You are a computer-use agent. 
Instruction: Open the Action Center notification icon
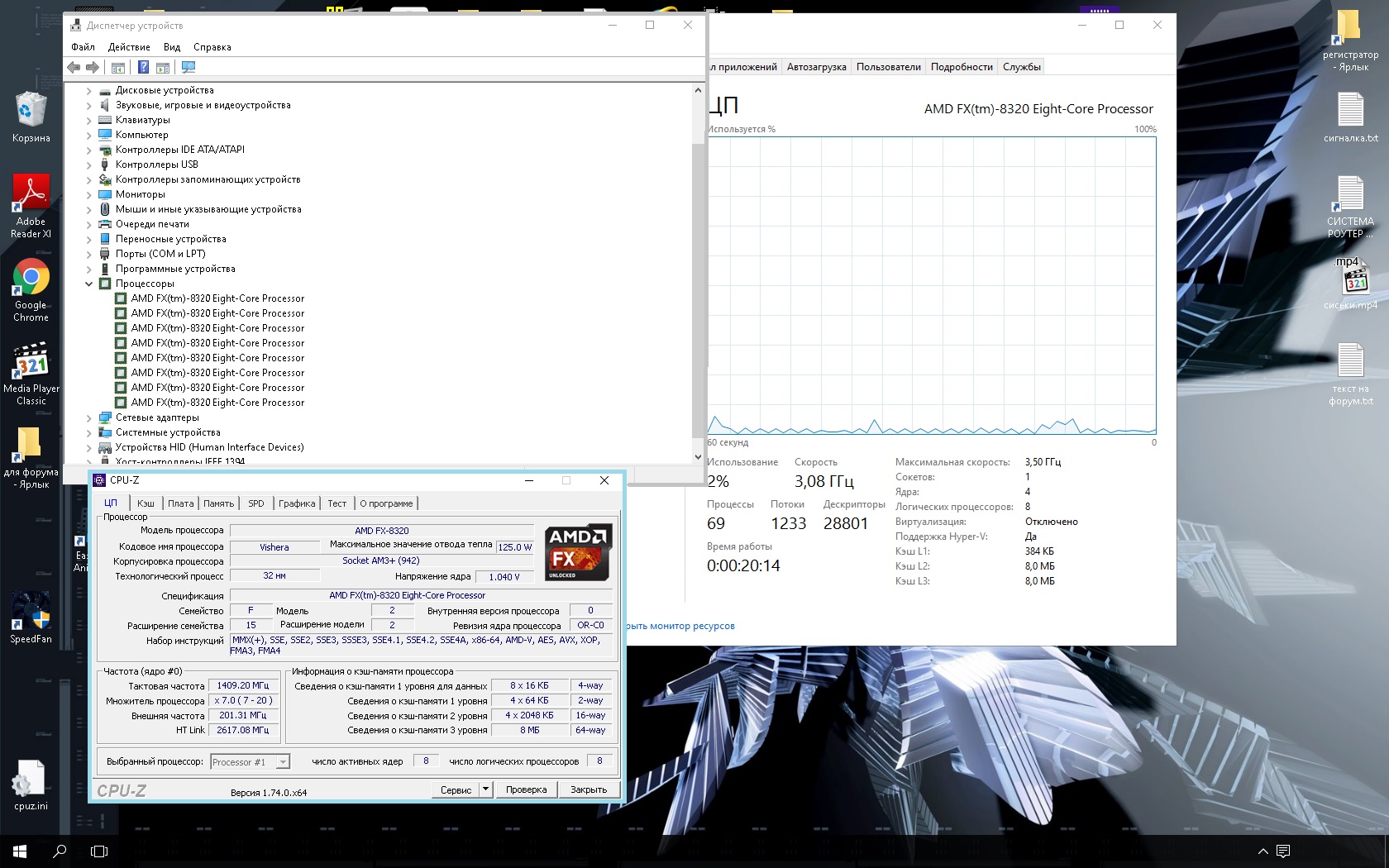pos(1283,851)
